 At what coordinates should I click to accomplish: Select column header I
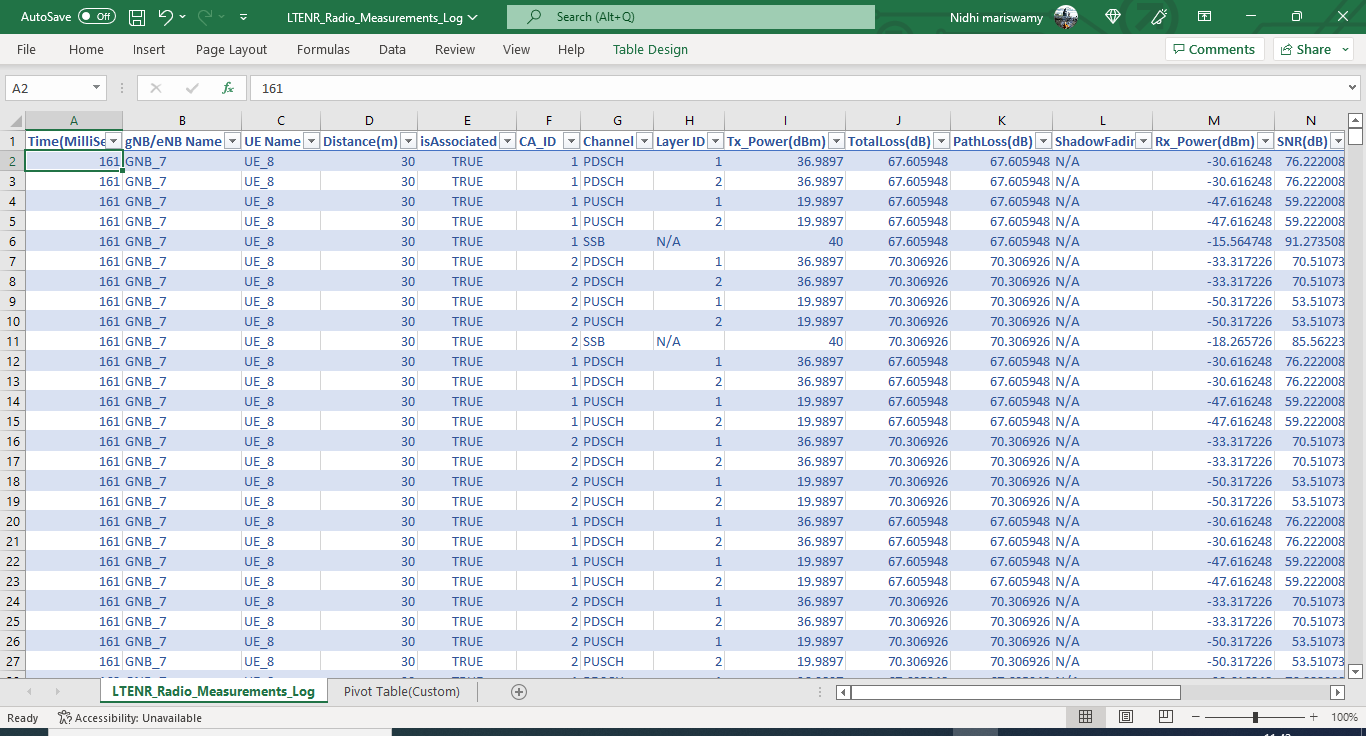[x=785, y=121]
